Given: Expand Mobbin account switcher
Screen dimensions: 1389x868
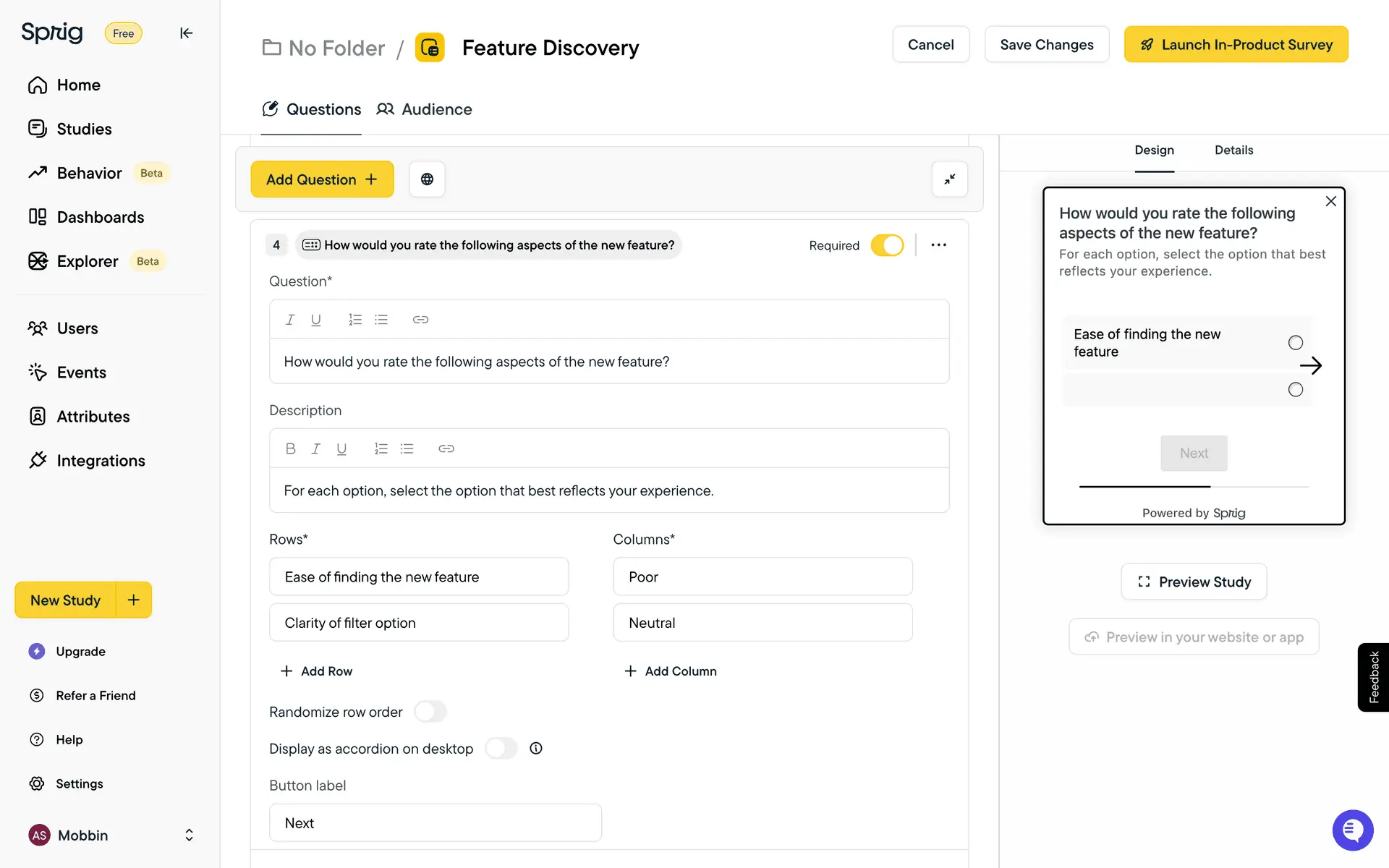Looking at the screenshot, I should 189,835.
